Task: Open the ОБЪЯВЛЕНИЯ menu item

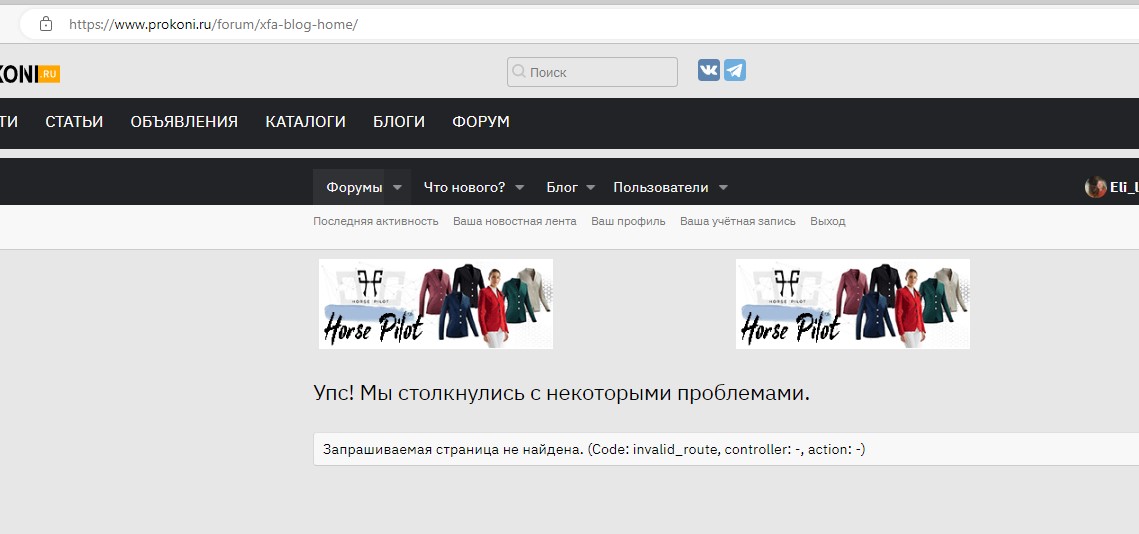Action: pyautogui.click(x=184, y=122)
